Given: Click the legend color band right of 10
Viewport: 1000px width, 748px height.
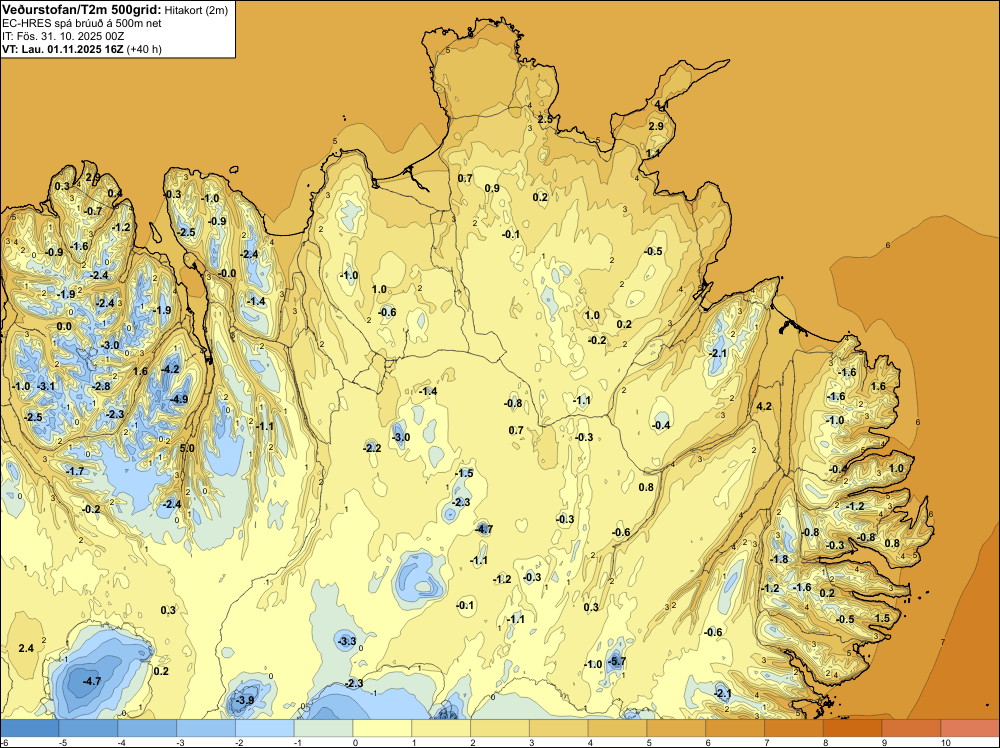Looking at the screenshot, I should coord(970,728).
